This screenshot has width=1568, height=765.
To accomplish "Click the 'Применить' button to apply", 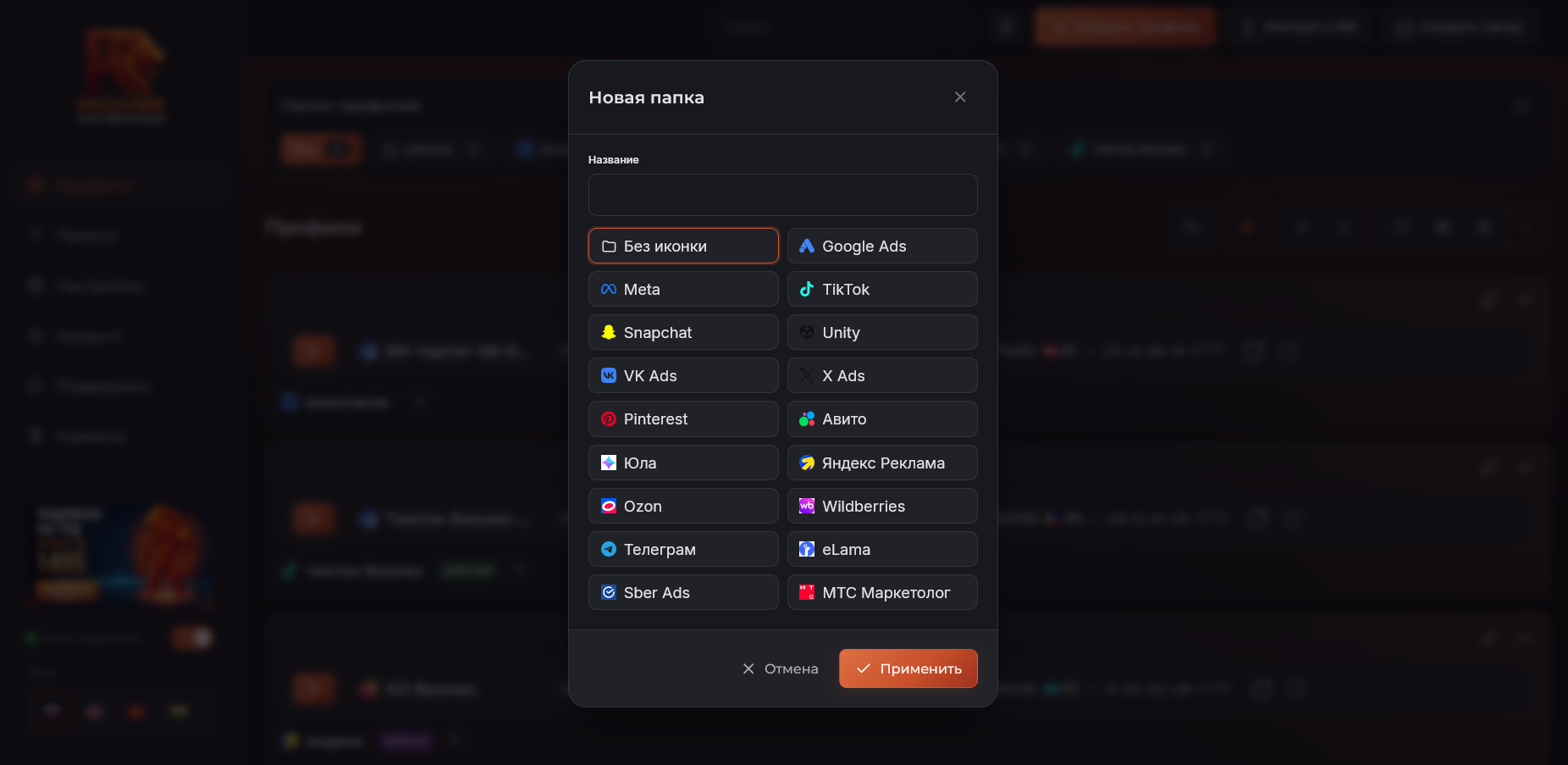I will [908, 668].
